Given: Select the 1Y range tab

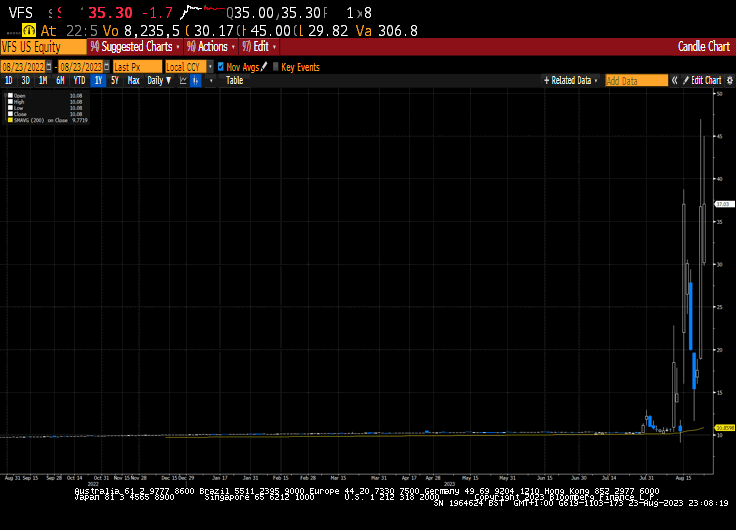Looking at the screenshot, I should point(98,81).
